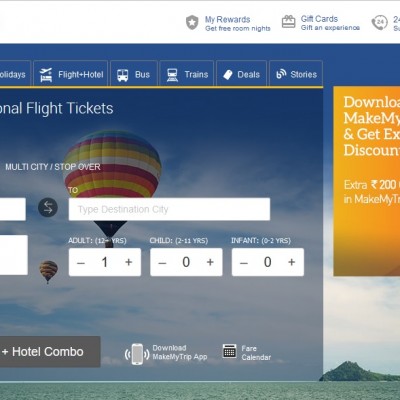This screenshot has width=400, height=400.
Task: Click the 'Gift an experience' text
Action: tap(330, 28)
